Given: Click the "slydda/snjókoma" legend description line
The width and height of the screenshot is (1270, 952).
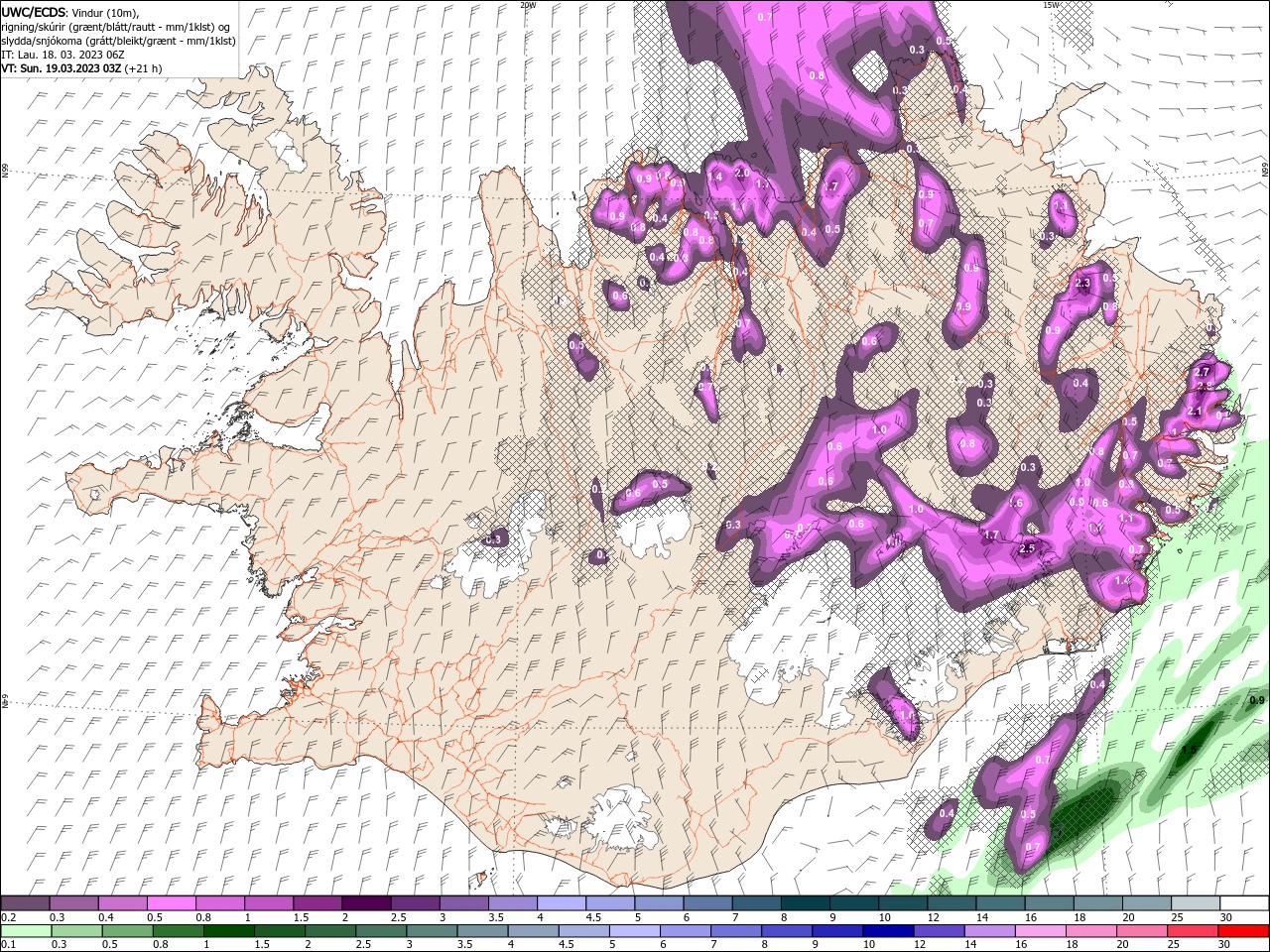Looking at the screenshot, I should (118, 41).
